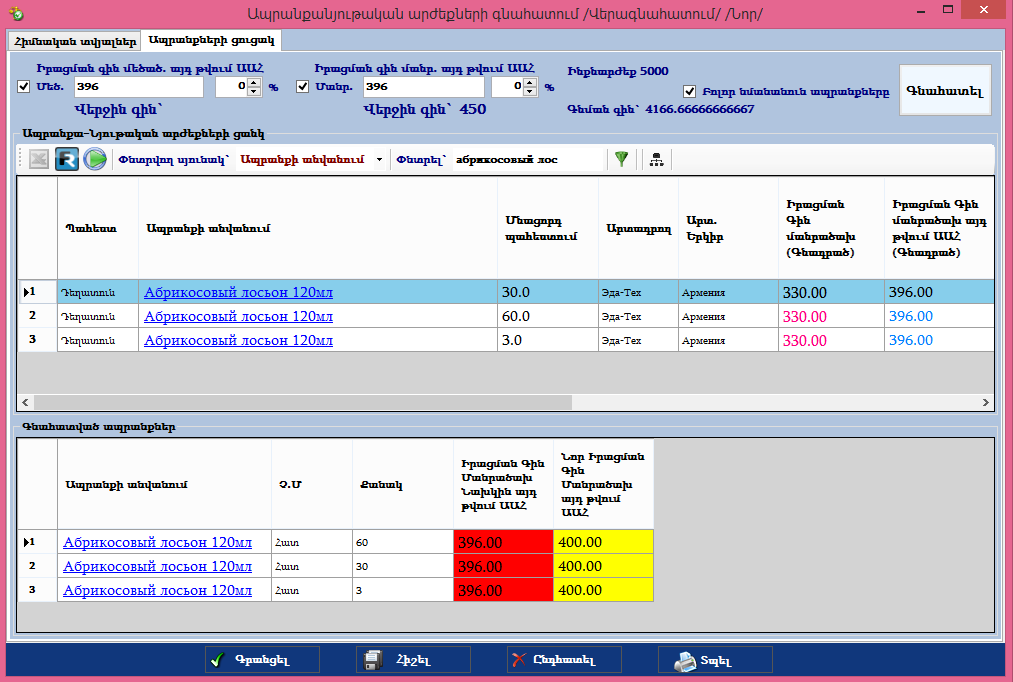The width and height of the screenshot is (1013, 682).
Task: Click the Հիշել save button
Action: [413, 660]
